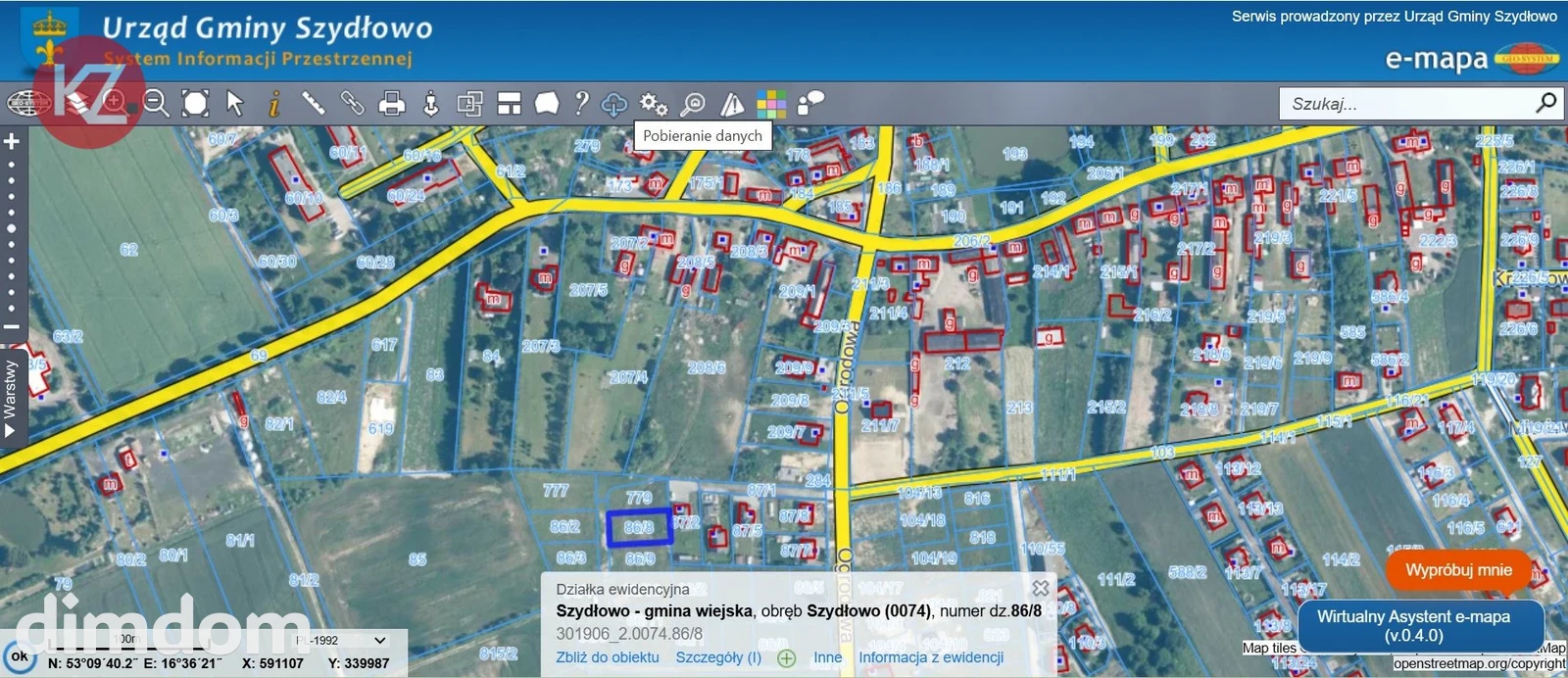Click the search magnifier submit icon
Image resolution: width=1568 pixels, height=678 pixels.
pyautogui.click(x=1546, y=102)
